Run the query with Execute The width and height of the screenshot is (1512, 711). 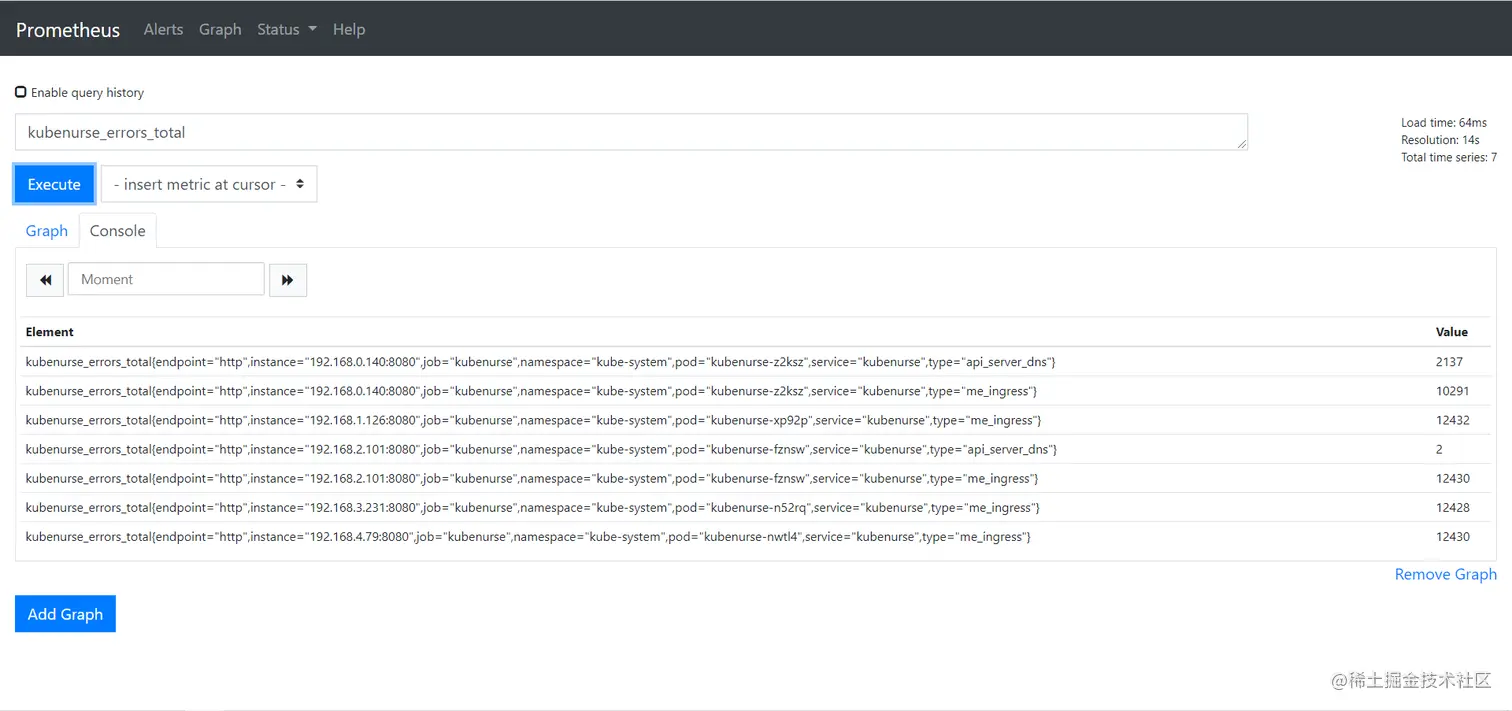[x=54, y=184]
